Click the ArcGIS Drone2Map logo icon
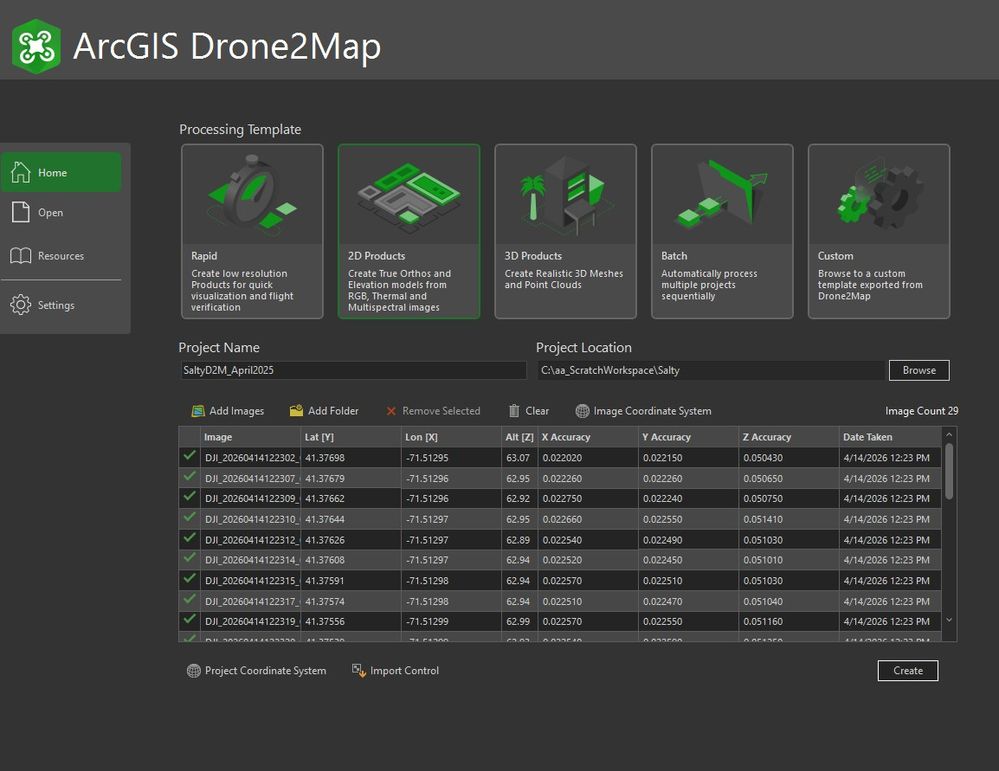Screen dimensions: 999x771 click(36, 46)
